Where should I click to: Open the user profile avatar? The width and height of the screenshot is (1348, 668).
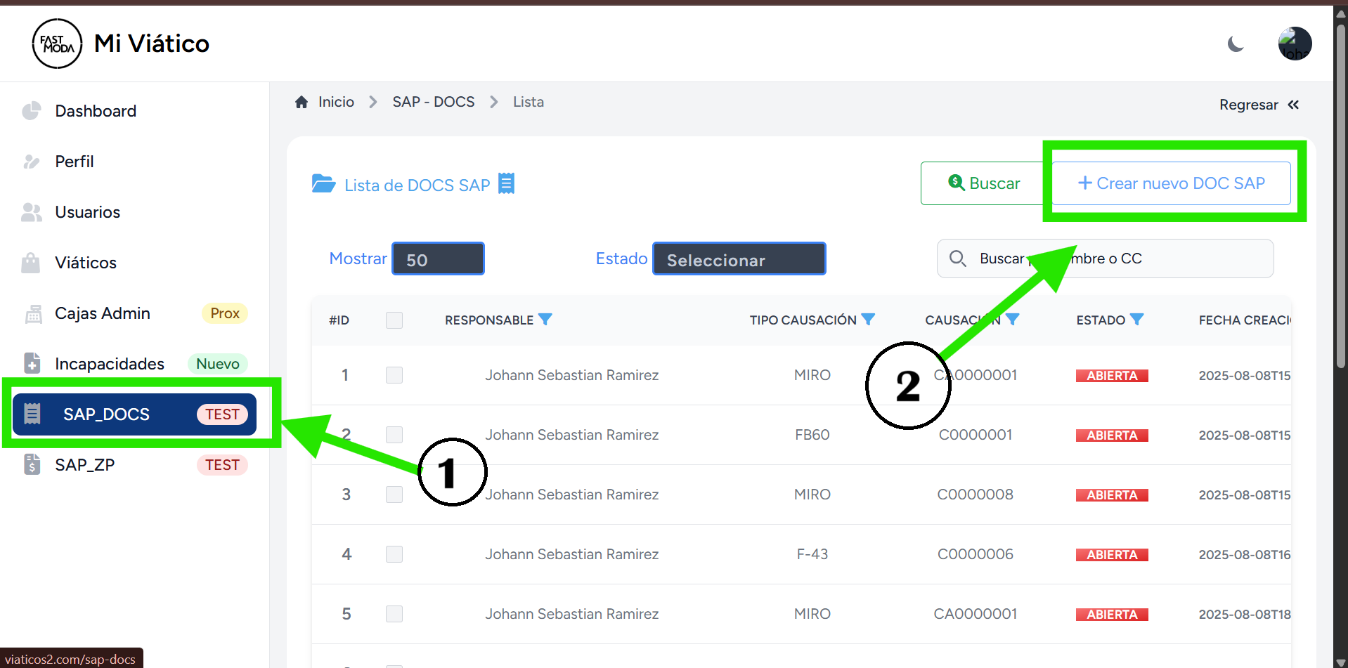tap(1294, 44)
